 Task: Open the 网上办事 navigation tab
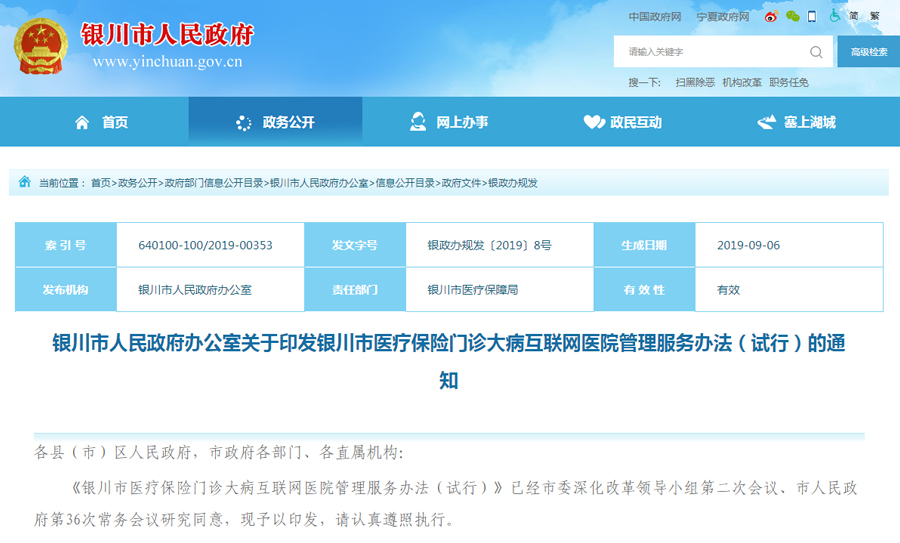449,122
